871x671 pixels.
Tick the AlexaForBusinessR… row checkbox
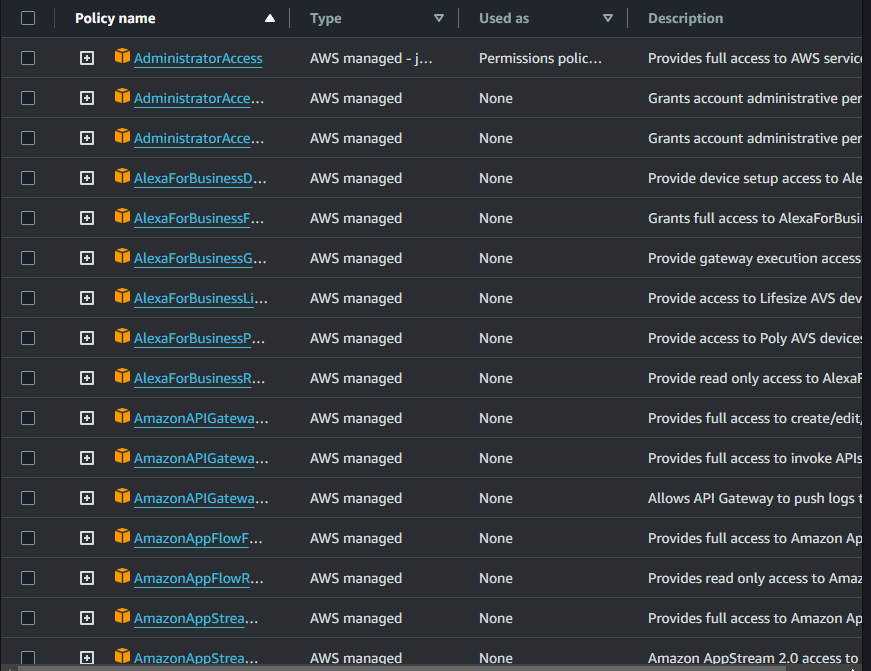click(x=28, y=378)
